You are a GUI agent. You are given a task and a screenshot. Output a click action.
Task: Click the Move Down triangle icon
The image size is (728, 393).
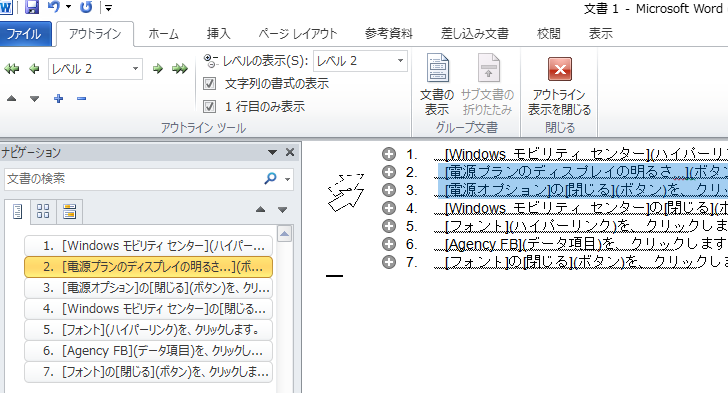coord(34,98)
